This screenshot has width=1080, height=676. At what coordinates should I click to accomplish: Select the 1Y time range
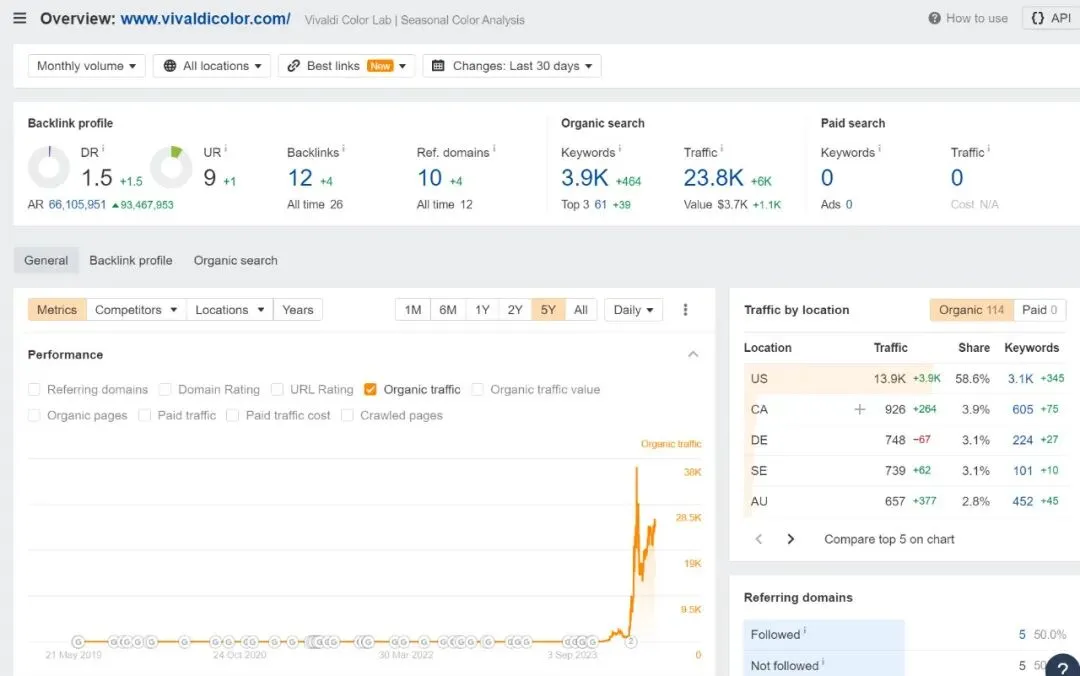coord(482,310)
